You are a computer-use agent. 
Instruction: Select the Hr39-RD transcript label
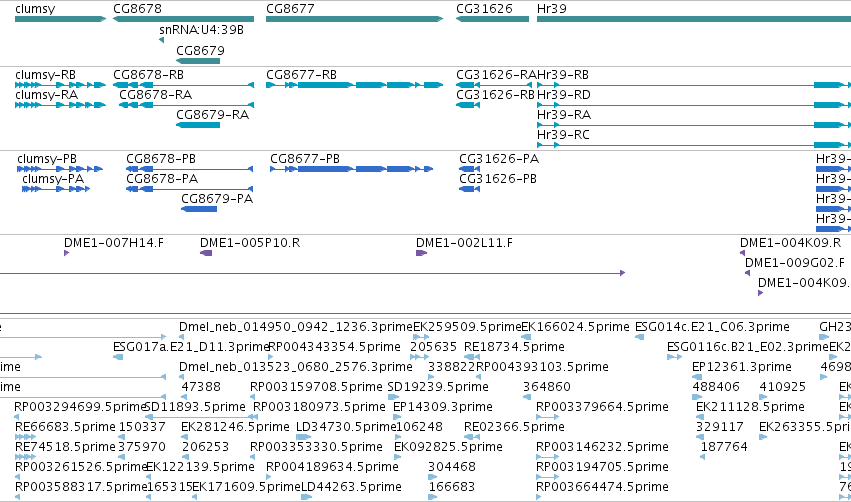[x=563, y=95]
